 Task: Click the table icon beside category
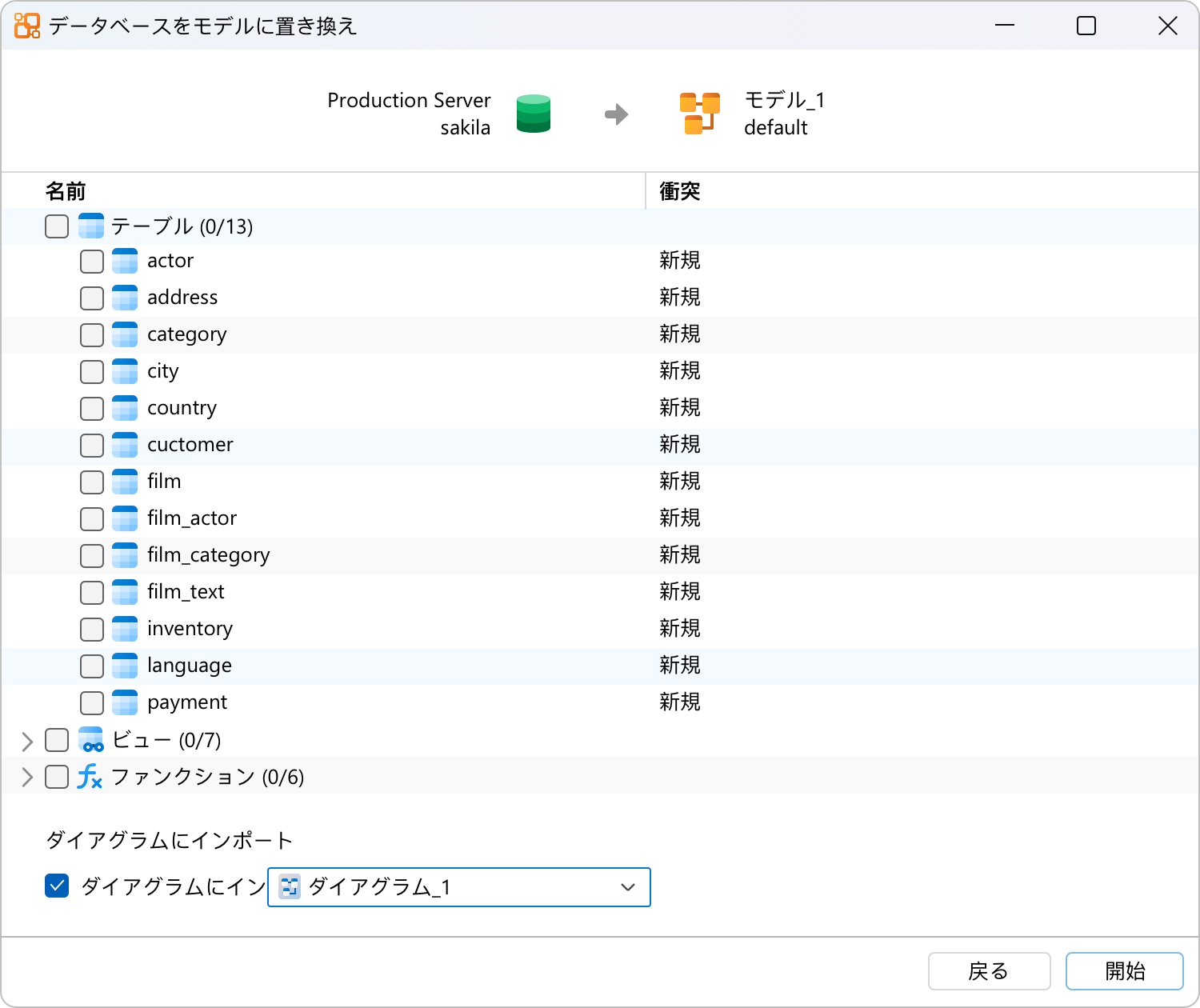pyautogui.click(x=125, y=334)
